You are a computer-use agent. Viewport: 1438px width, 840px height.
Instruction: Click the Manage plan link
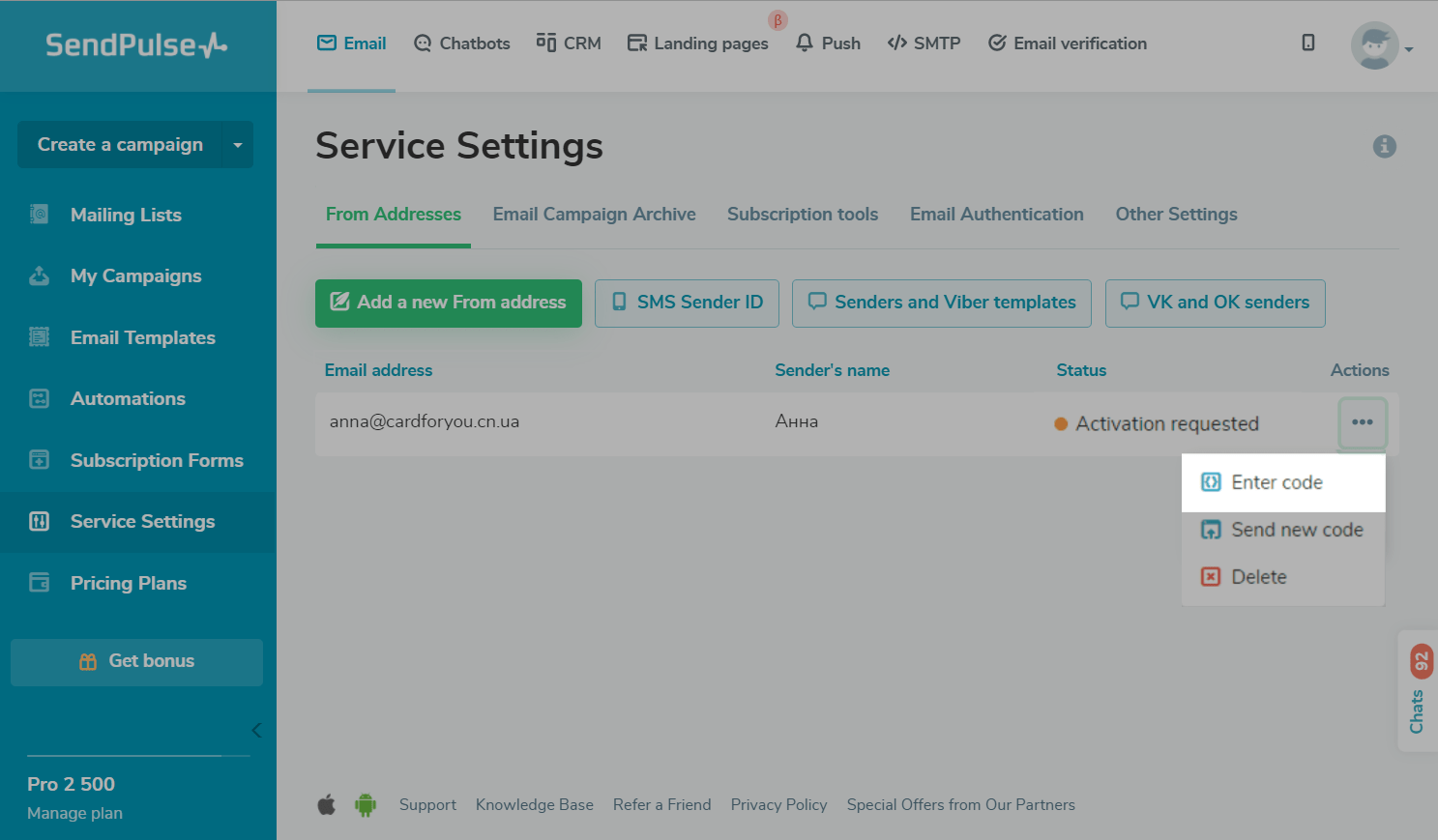(74, 814)
